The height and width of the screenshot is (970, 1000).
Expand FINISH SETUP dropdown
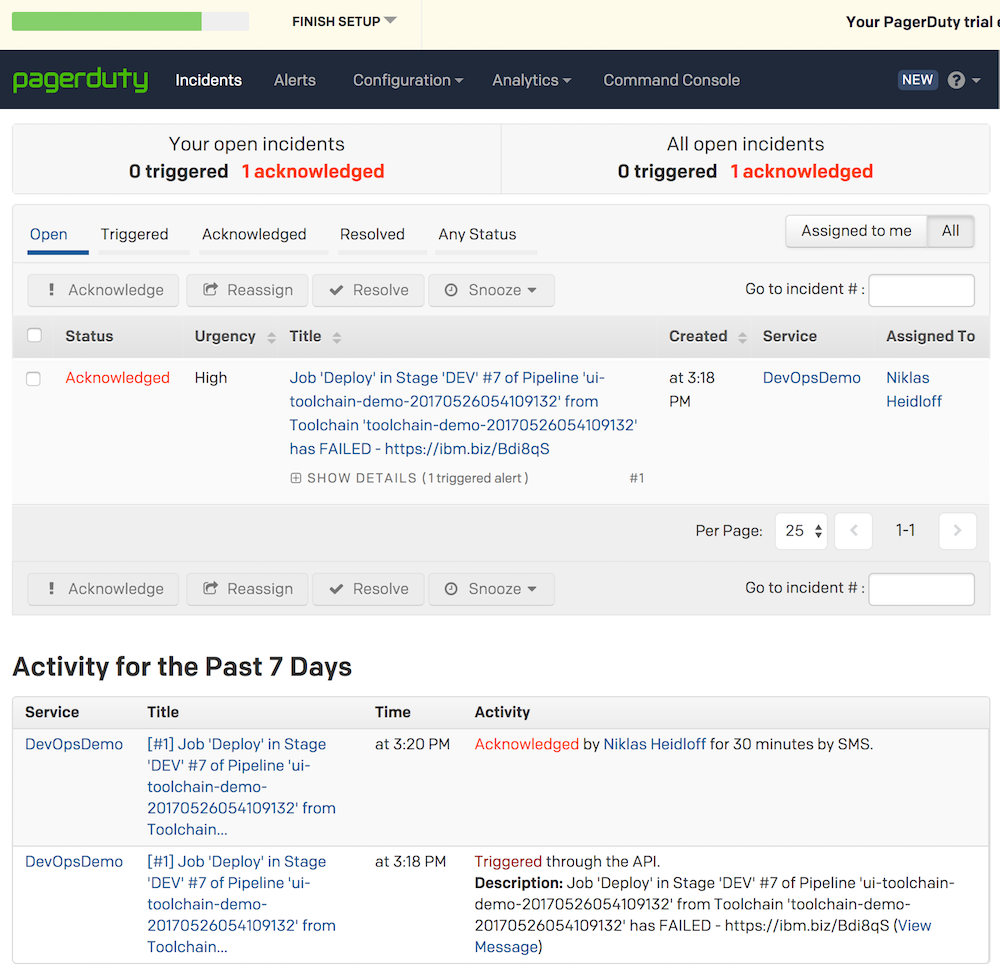click(344, 22)
